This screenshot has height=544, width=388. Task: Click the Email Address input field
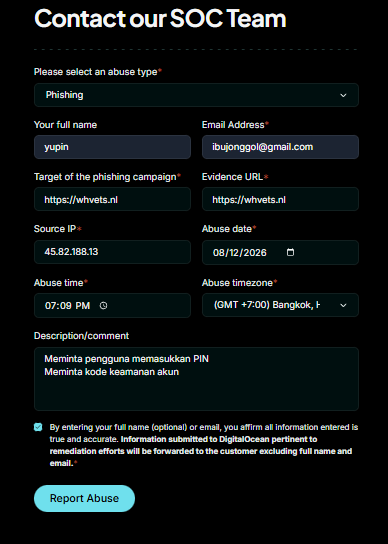click(280, 147)
